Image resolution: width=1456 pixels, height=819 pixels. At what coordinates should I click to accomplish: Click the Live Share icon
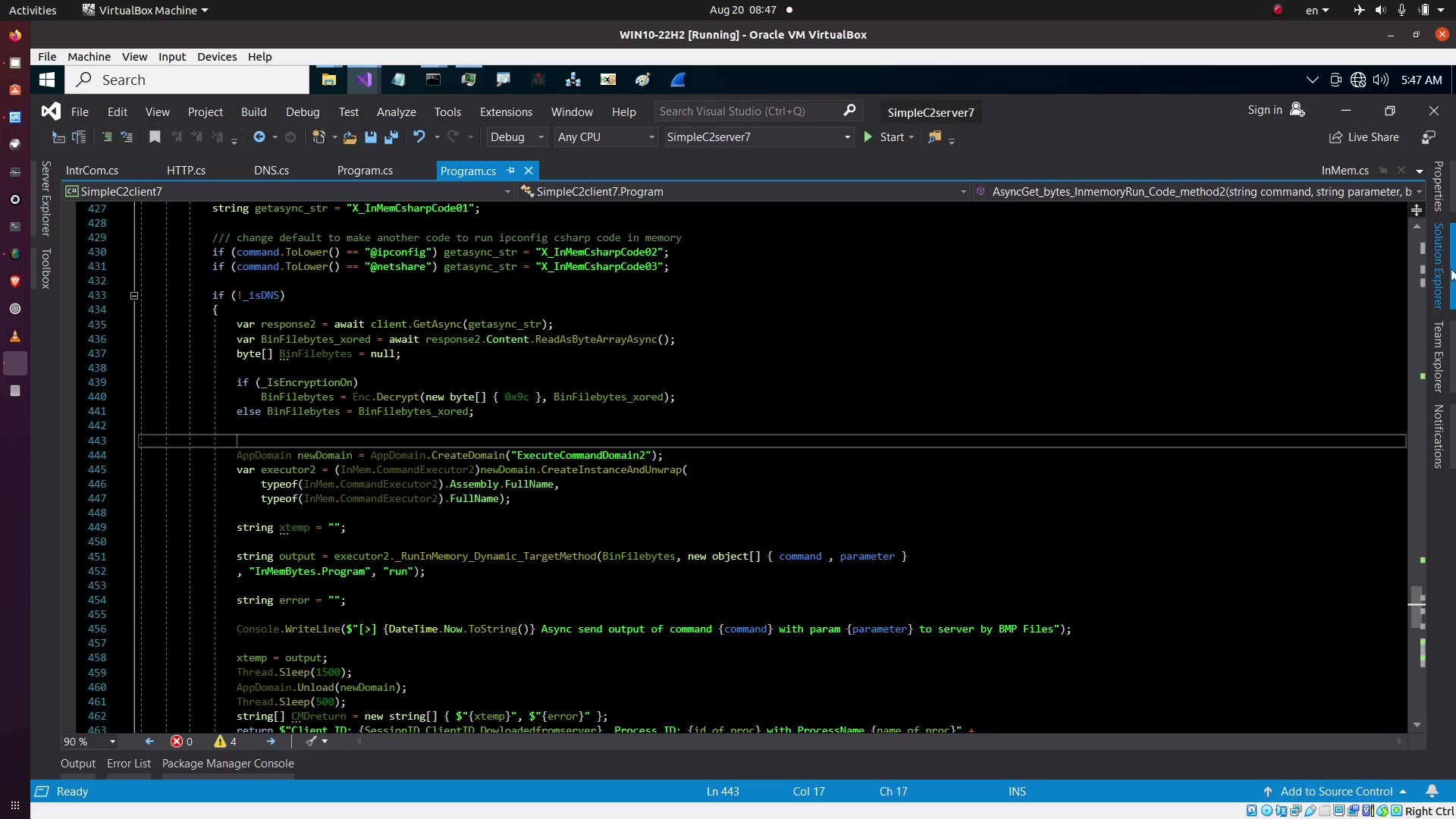point(1335,137)
